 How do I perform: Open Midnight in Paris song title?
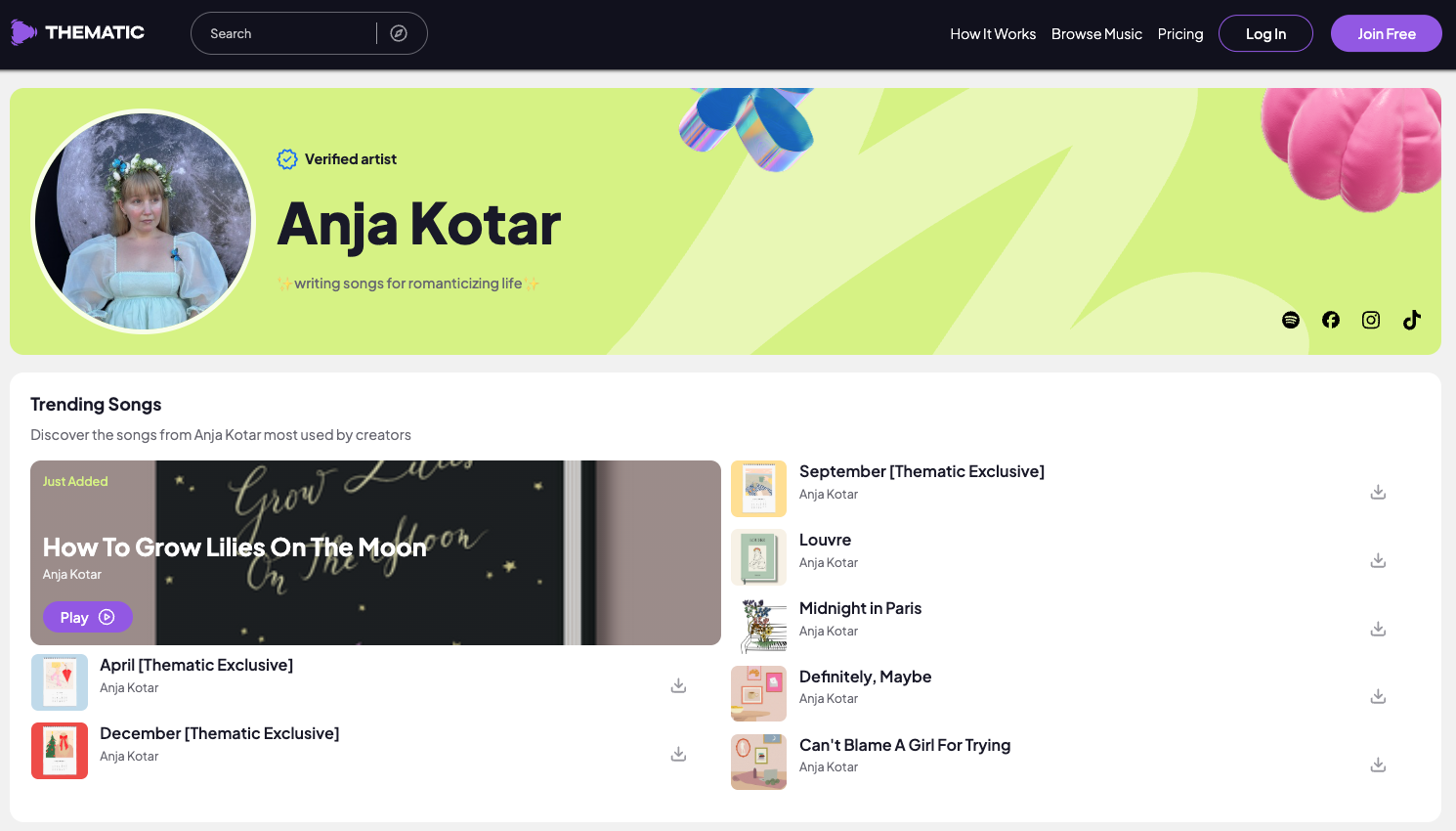(x=860, y=608)
